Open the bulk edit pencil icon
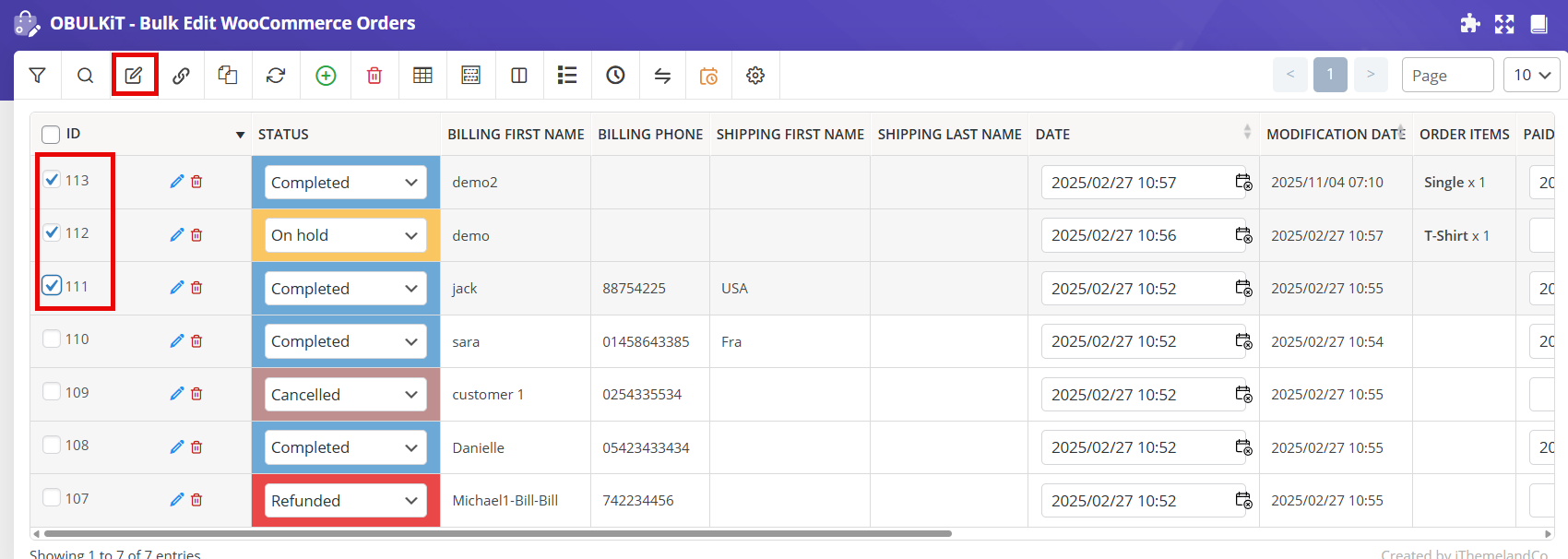Viewport: 1568px width, 559px height. point(135,76)
